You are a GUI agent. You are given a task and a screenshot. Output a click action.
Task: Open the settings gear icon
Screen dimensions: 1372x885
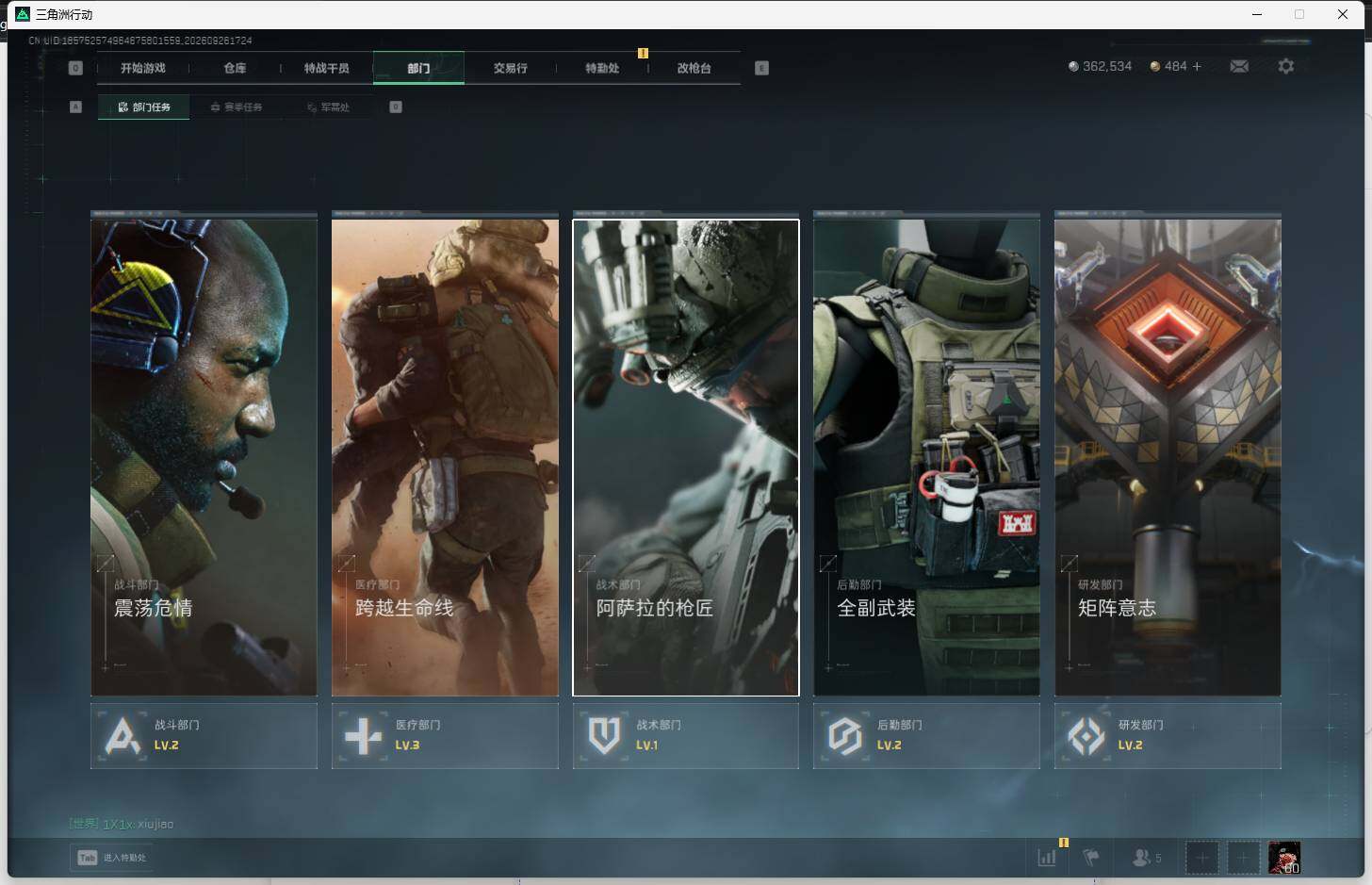click(x=1286, y=66)
